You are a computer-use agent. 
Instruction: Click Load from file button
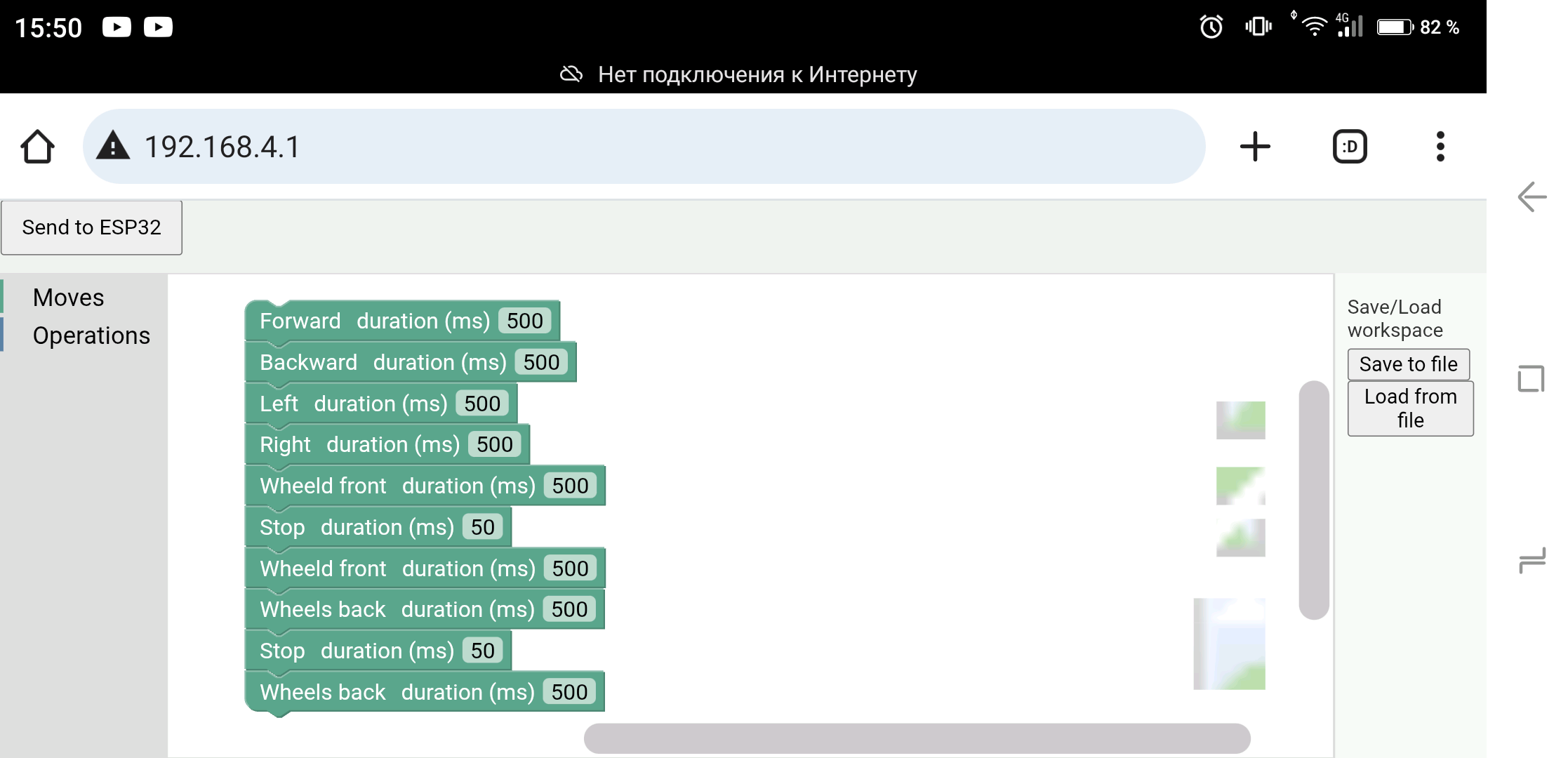1410,408
